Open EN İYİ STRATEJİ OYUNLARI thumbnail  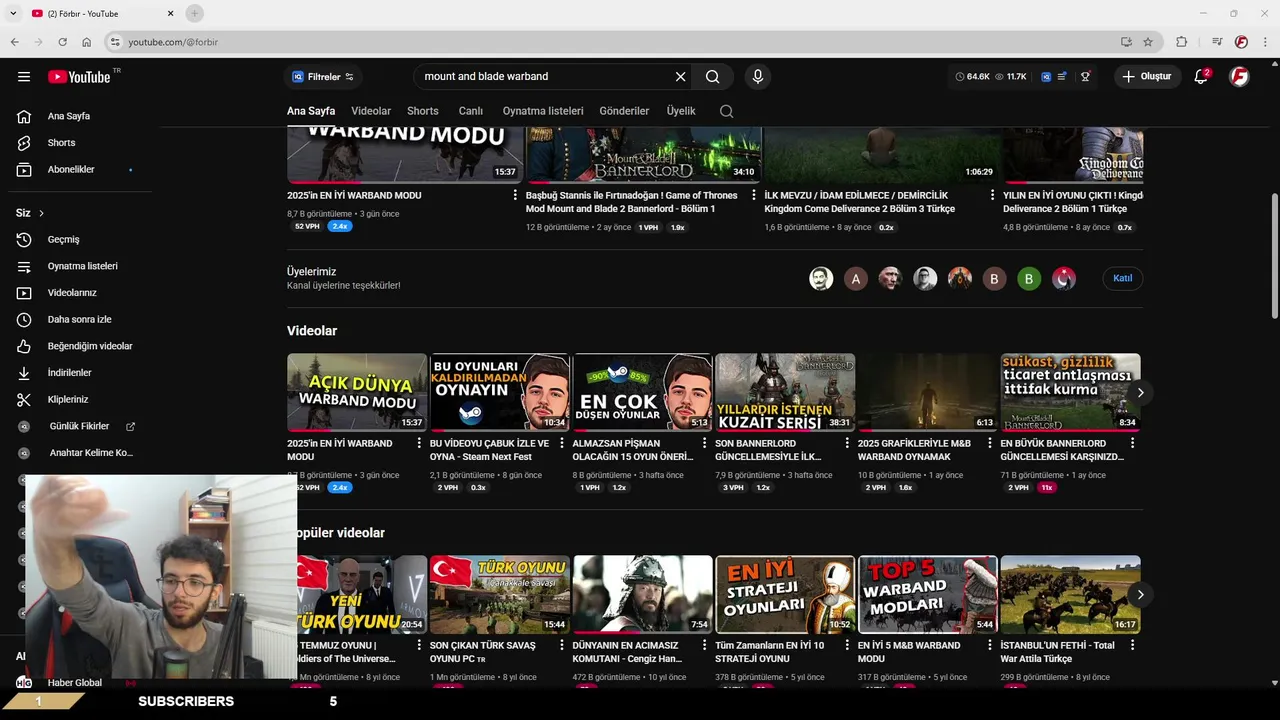(x=785, y=594)
